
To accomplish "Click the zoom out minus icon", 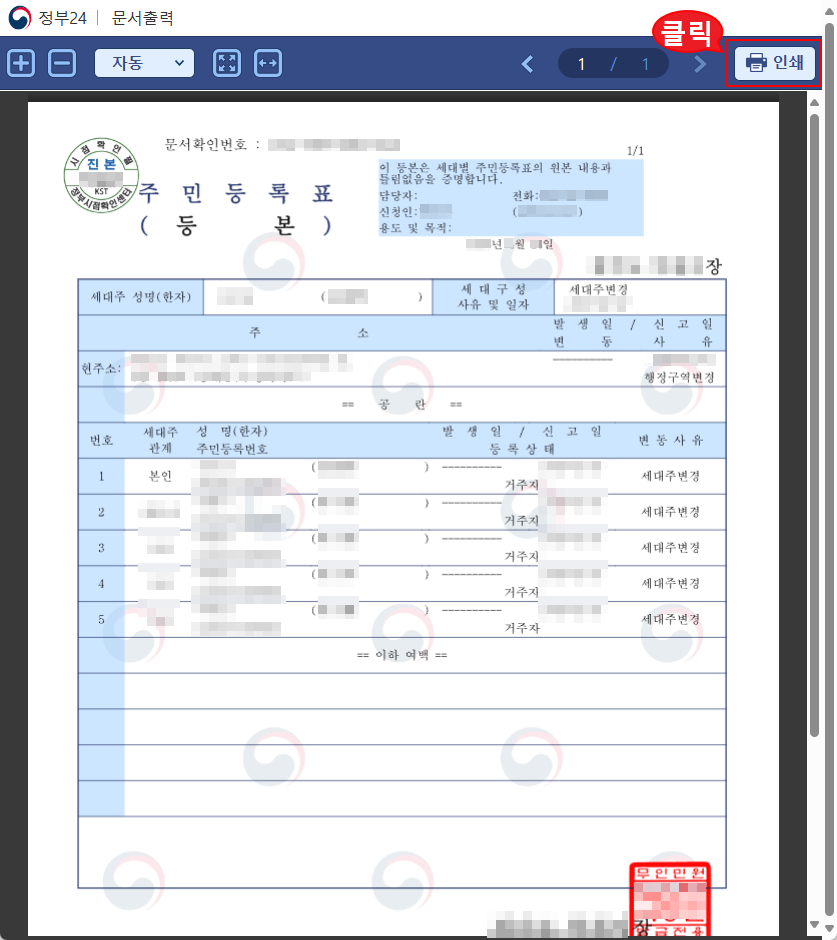I will point(62,63).
